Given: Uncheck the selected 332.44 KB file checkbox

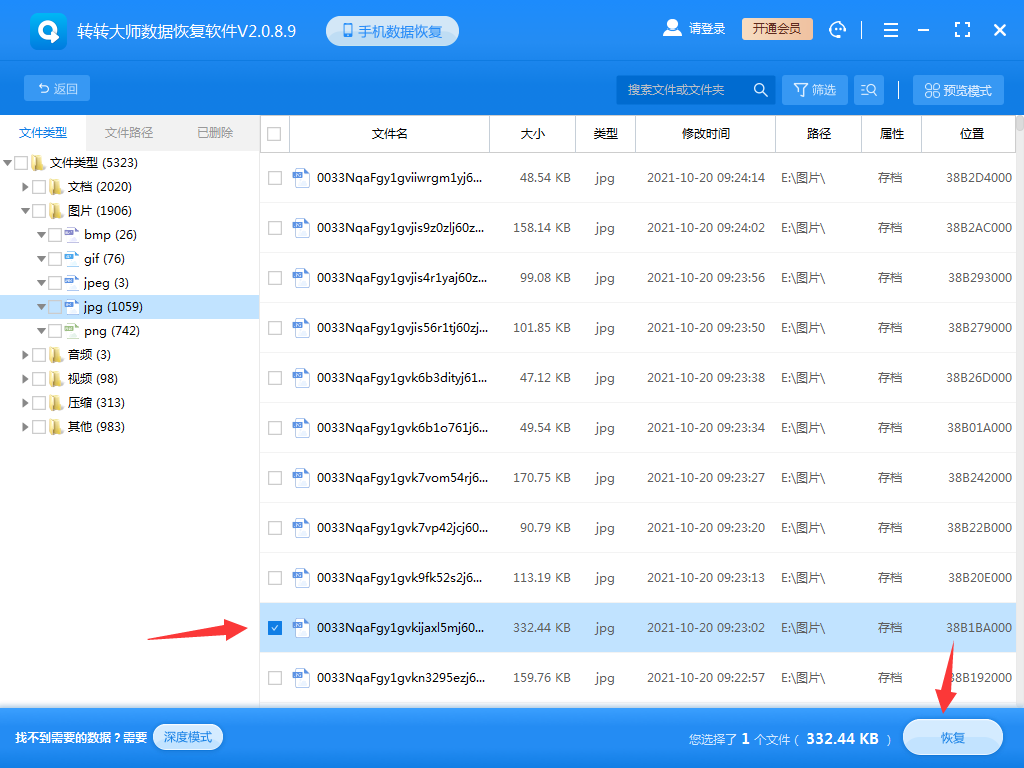Looking at the screenshot, I should [x=275, y=628].
